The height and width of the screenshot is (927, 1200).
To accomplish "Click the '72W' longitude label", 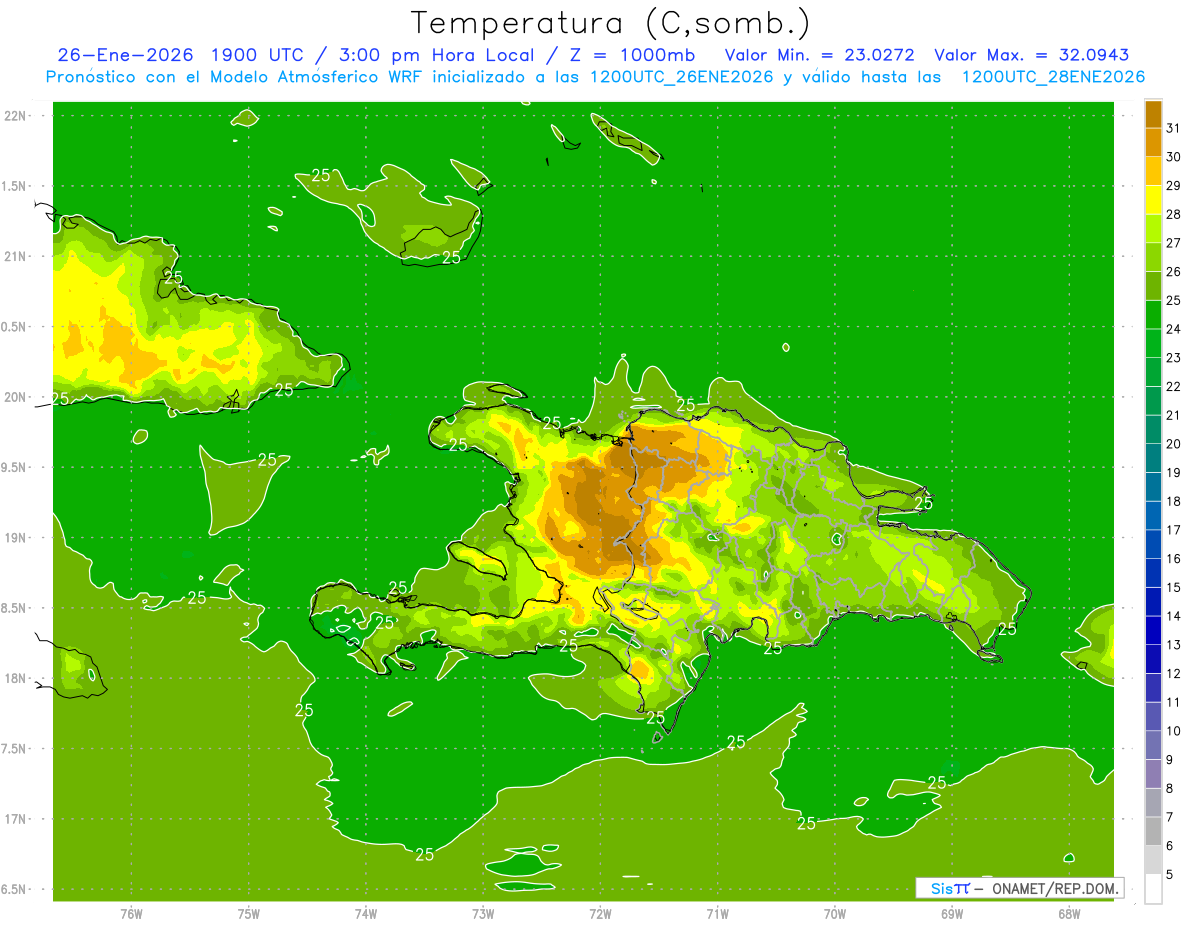I will tap(600, 914).
